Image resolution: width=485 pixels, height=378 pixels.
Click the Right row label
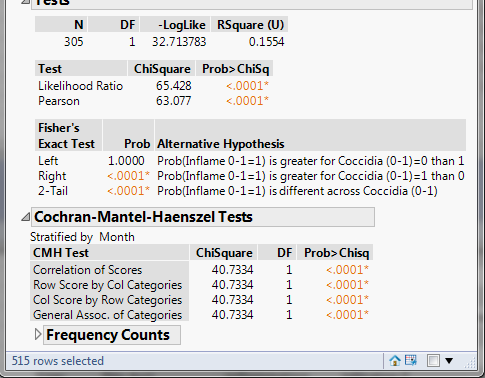[x=52, y=176]
